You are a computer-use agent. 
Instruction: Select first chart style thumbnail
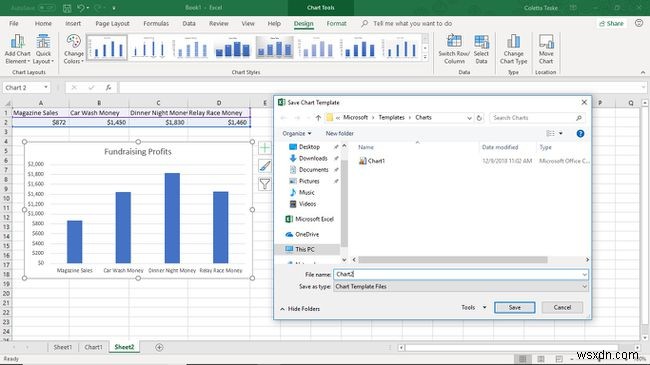point(107,47)
